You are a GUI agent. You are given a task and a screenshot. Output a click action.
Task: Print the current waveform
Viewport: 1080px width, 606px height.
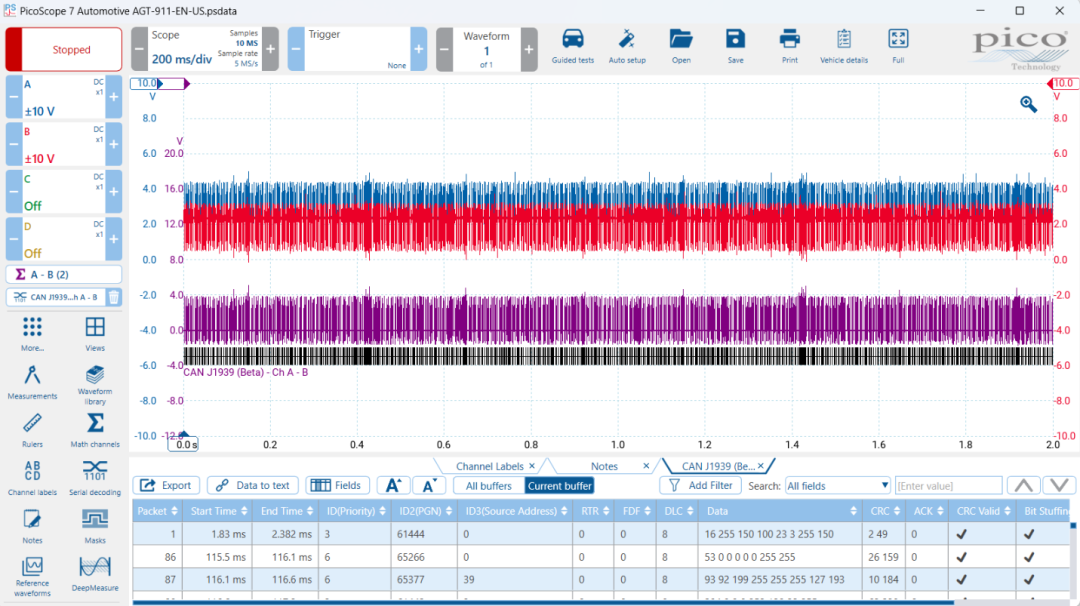(789, 47)
